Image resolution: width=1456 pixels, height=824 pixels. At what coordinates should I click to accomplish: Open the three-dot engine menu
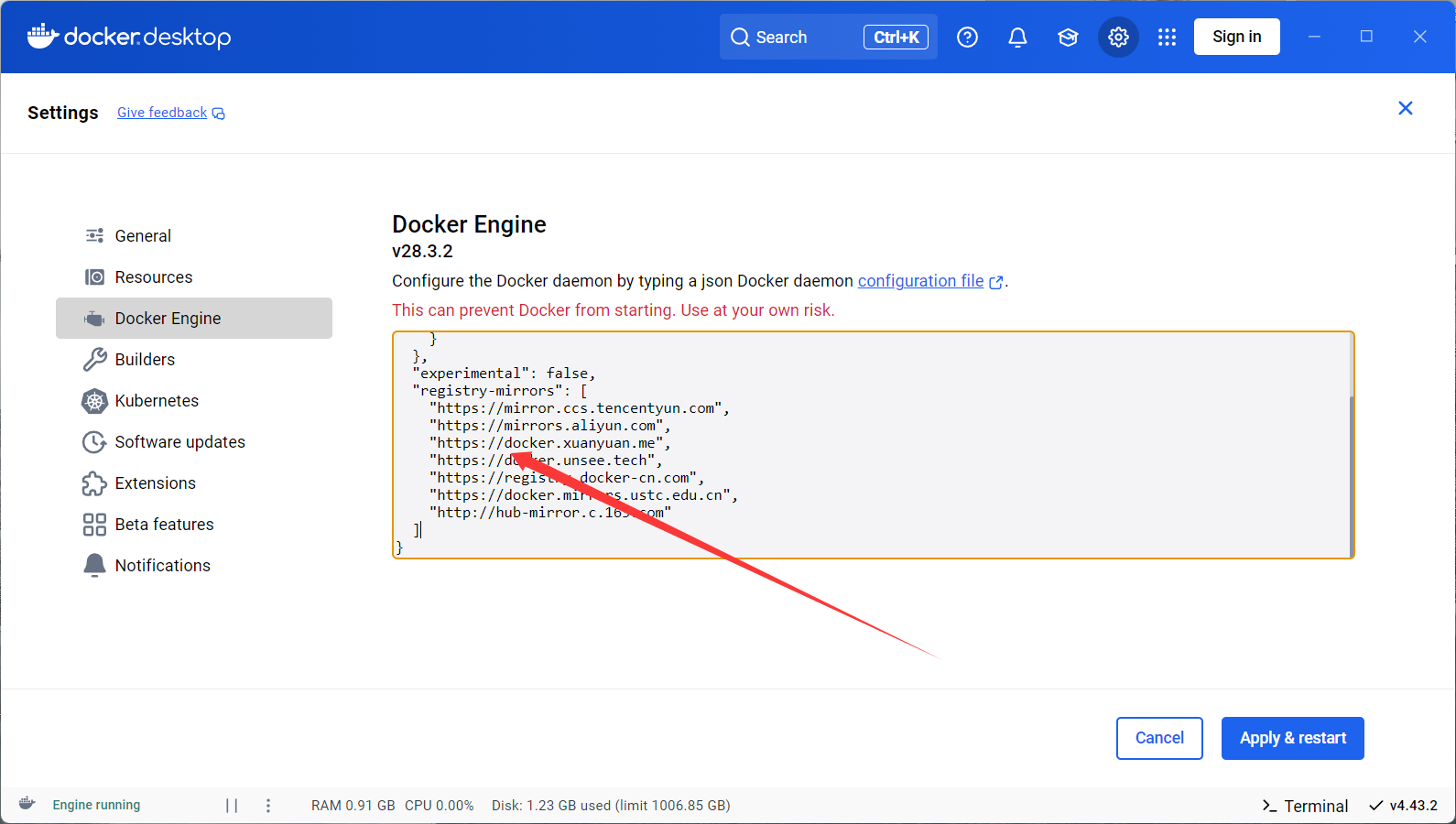tap(268, 806)
